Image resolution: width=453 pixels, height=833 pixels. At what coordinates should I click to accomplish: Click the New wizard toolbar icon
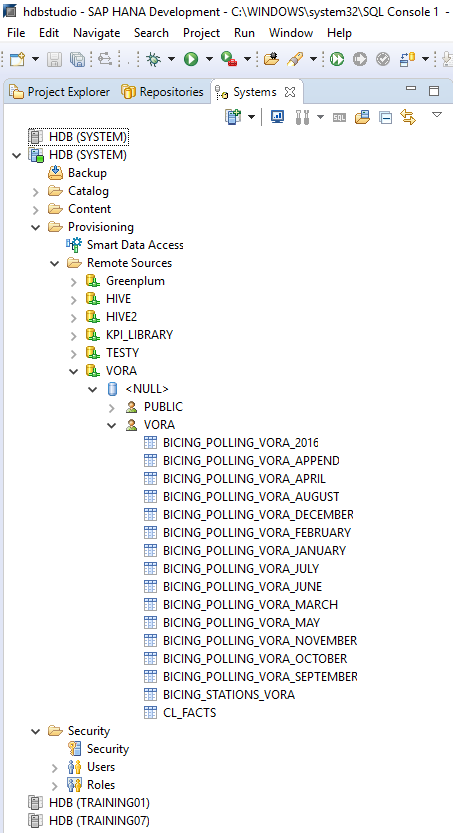(18, 59)
